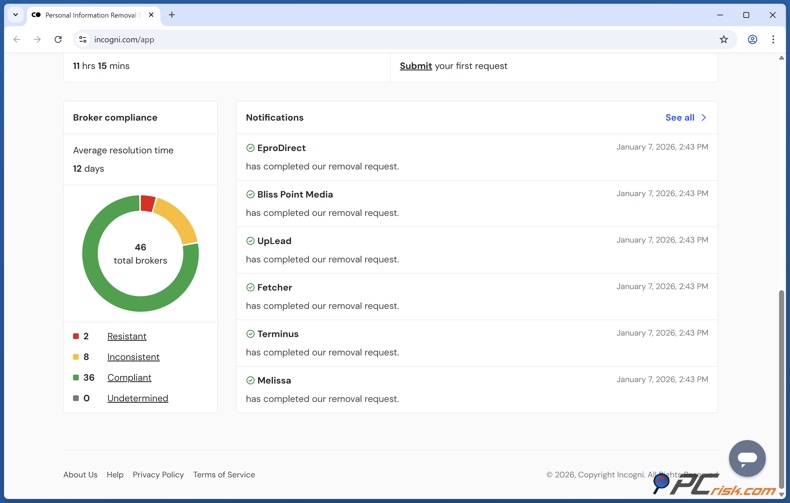Click the chevron next to See all
This screenshot has width=790, height=503.
click(704, 118)
